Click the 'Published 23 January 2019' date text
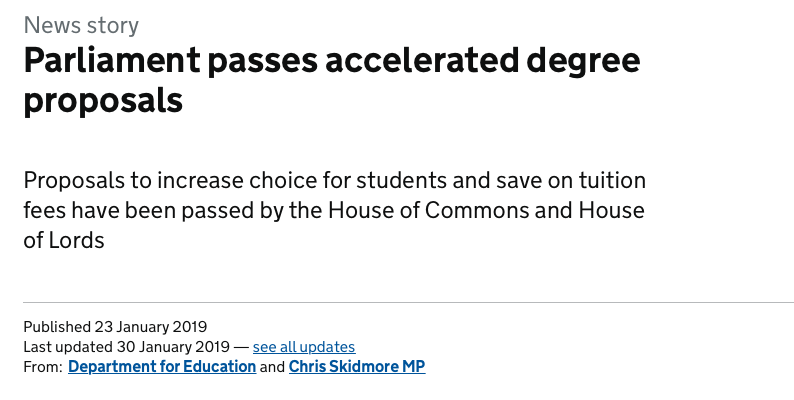Image resolution: width=794 pixels, height=400 pixels. [115, 327]
